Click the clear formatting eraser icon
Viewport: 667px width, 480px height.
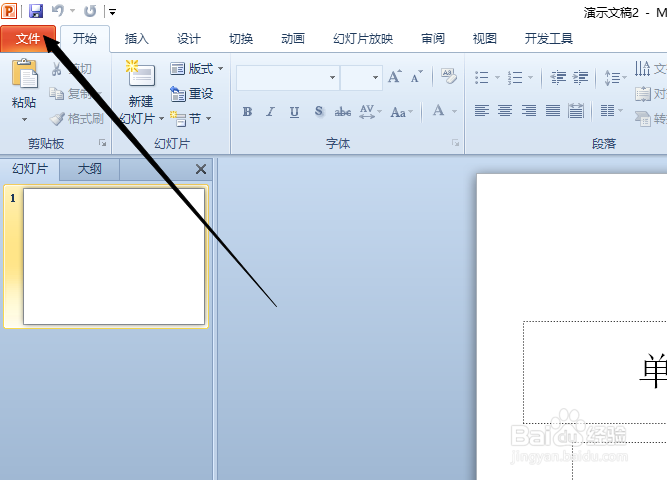pyautogui.click(x=448, y=77)
